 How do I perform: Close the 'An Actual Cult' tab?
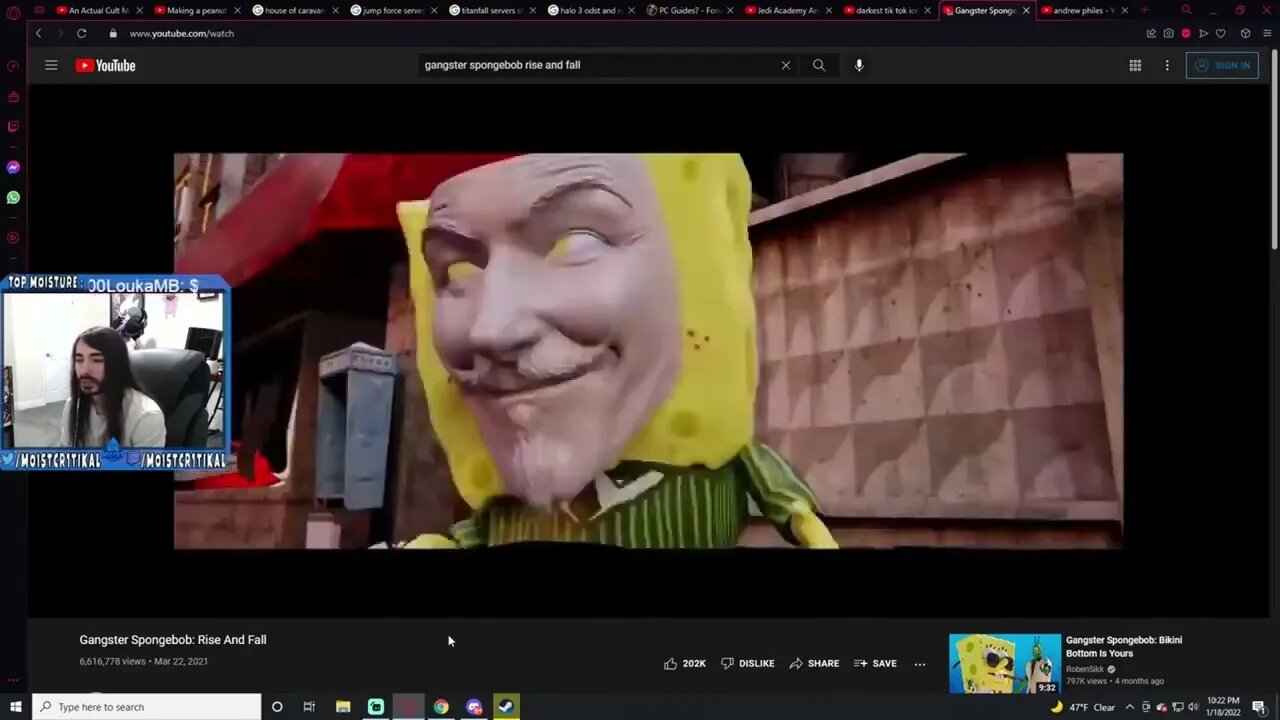click(x=139, y=10)
